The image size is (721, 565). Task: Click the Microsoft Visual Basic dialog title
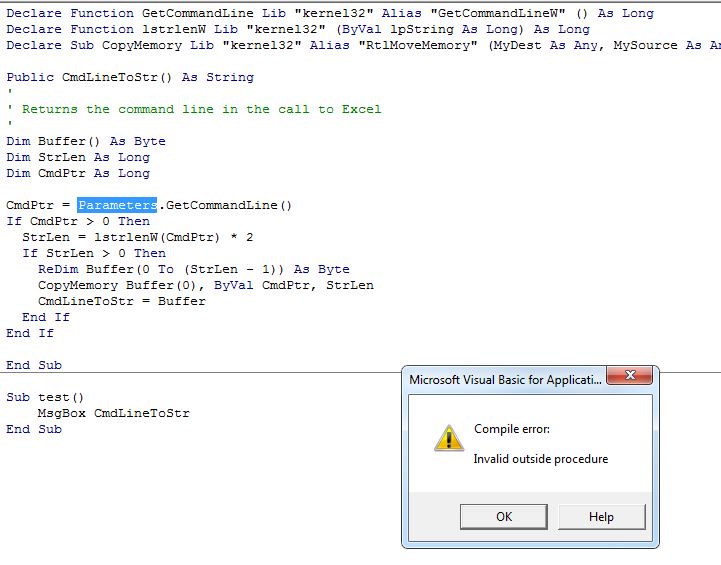click(x=505, y=380)
